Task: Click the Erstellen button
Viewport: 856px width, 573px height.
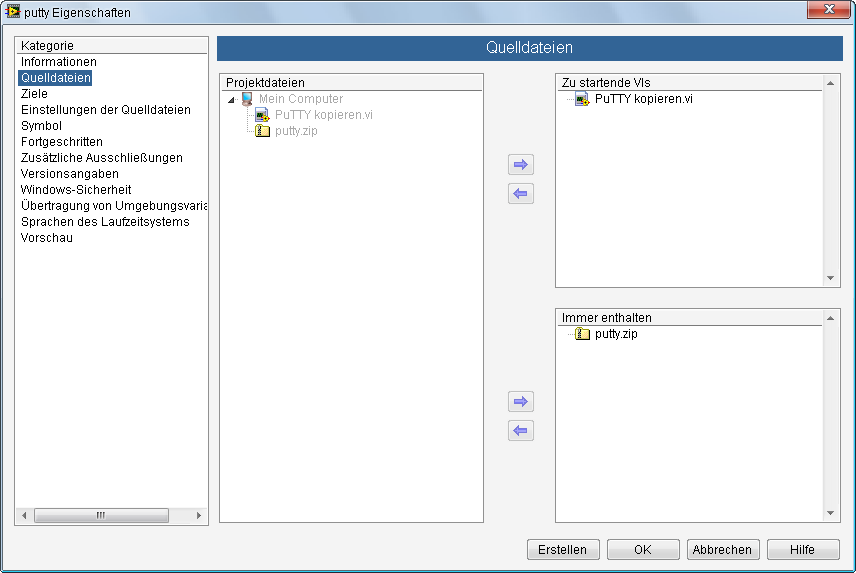Action: [x=563, y=550]
